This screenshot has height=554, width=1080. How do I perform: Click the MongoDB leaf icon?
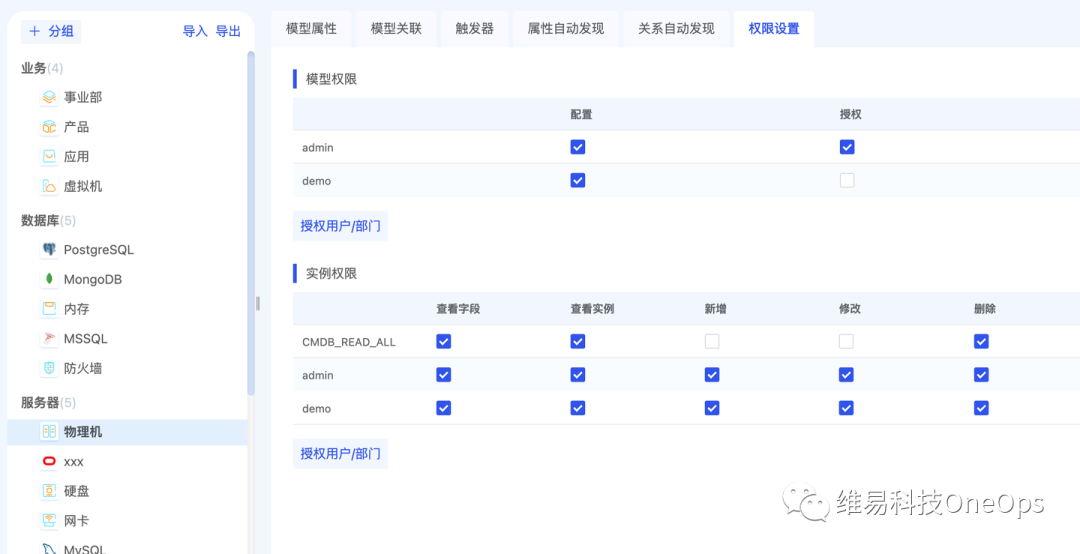[49, 279]
